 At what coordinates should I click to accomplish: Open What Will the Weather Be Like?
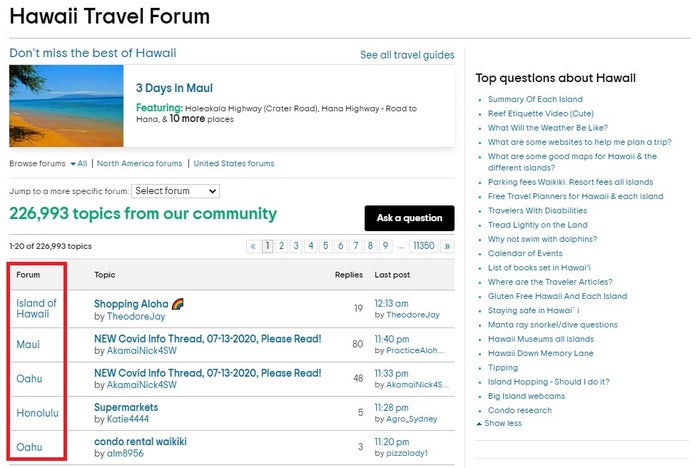(x=548, y=128)
